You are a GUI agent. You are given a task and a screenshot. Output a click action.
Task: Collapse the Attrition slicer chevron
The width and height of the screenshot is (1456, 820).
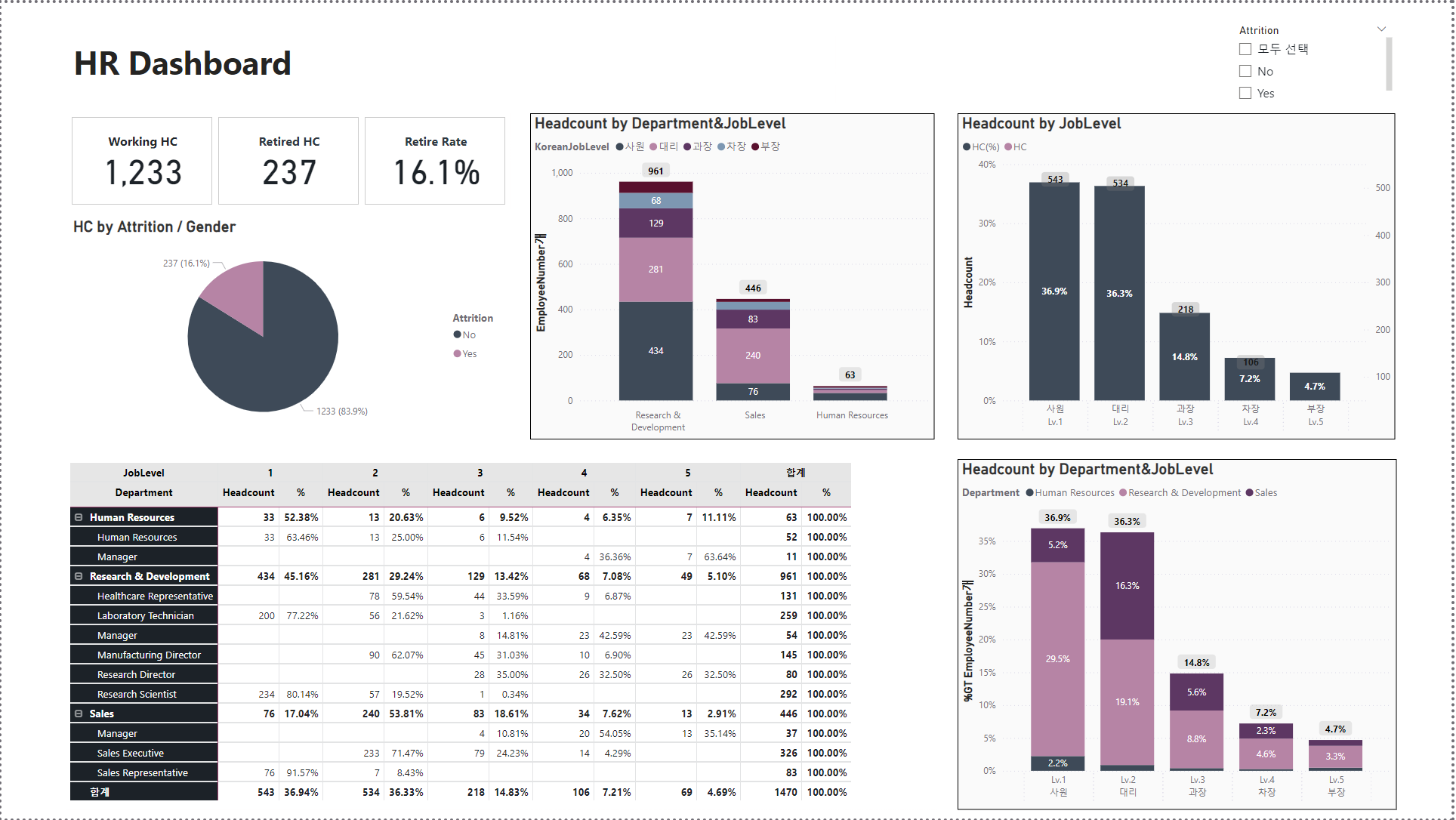(x=1381, y=29)
